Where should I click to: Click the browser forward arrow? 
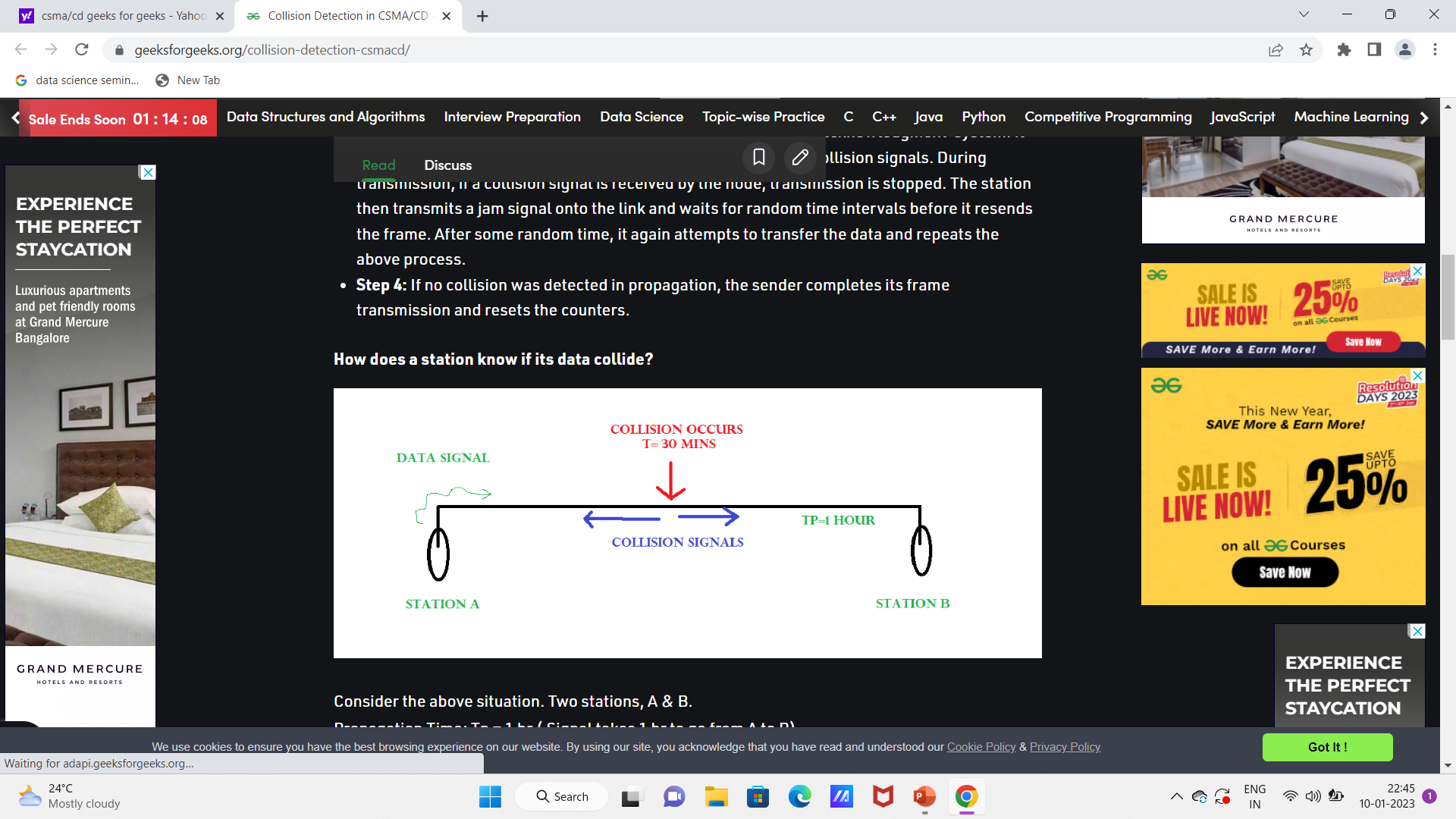click(51, 49)
